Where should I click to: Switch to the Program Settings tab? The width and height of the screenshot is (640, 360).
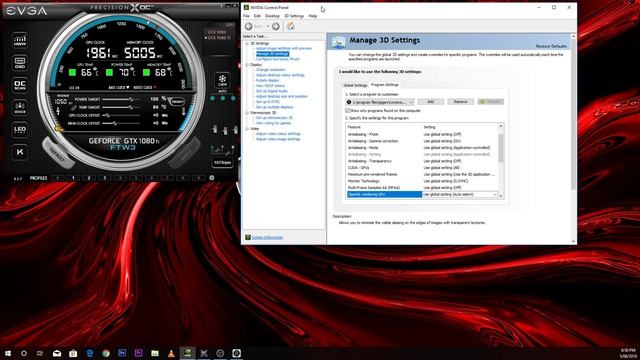[384, 85]
